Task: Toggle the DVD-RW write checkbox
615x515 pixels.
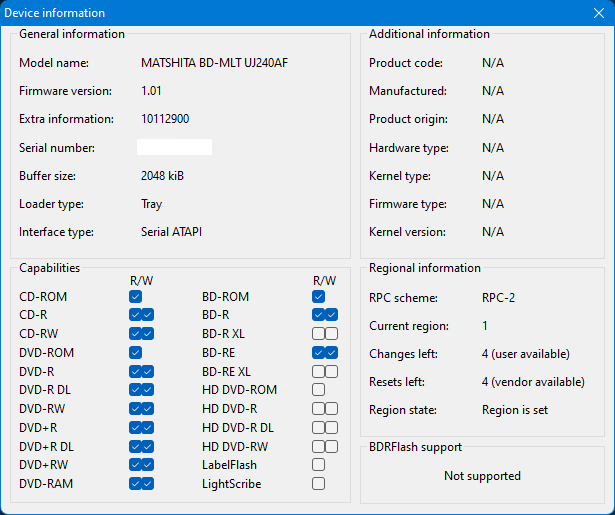Action: coord(148,409)
